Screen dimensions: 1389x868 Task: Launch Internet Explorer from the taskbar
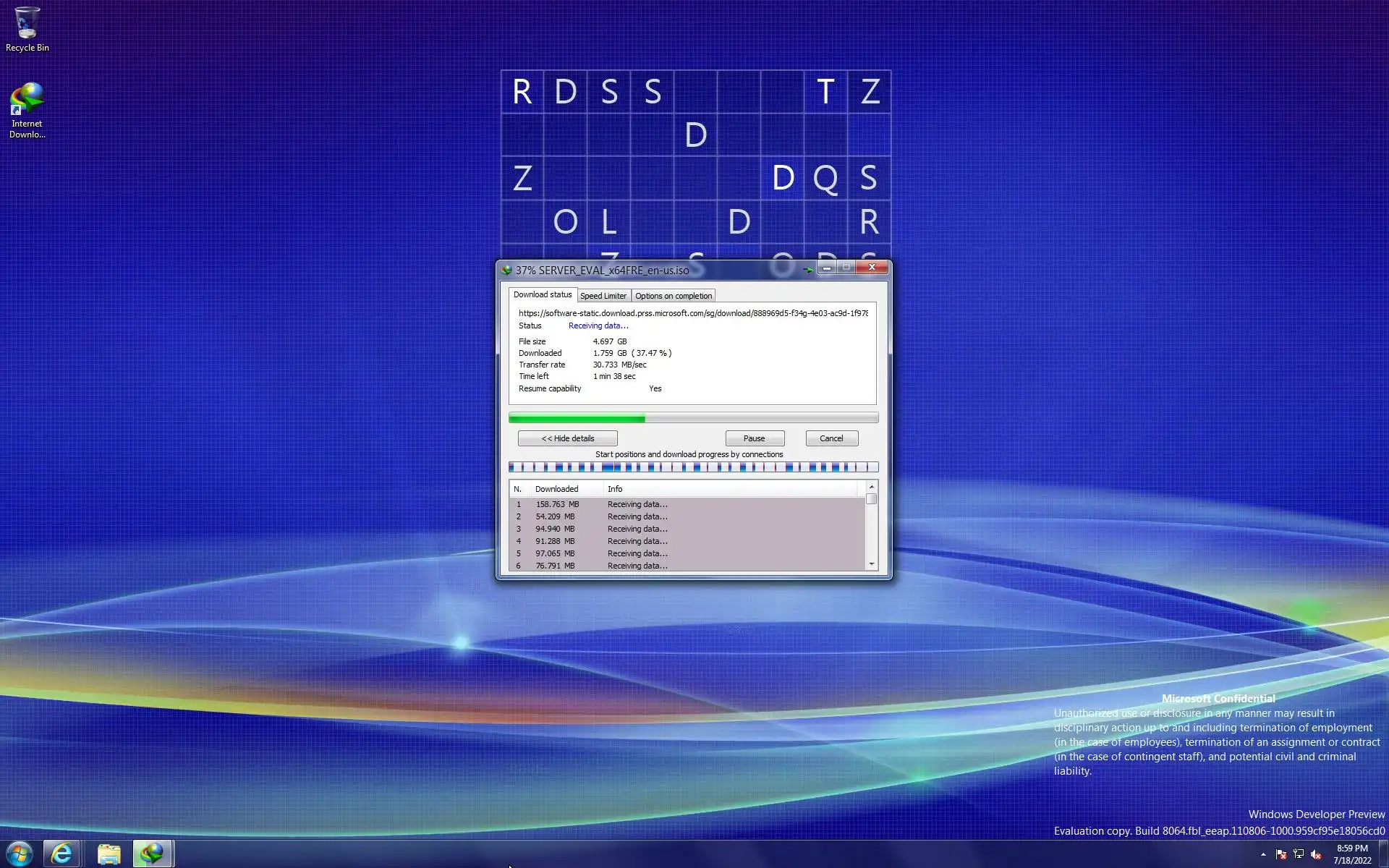coord(62,854)
